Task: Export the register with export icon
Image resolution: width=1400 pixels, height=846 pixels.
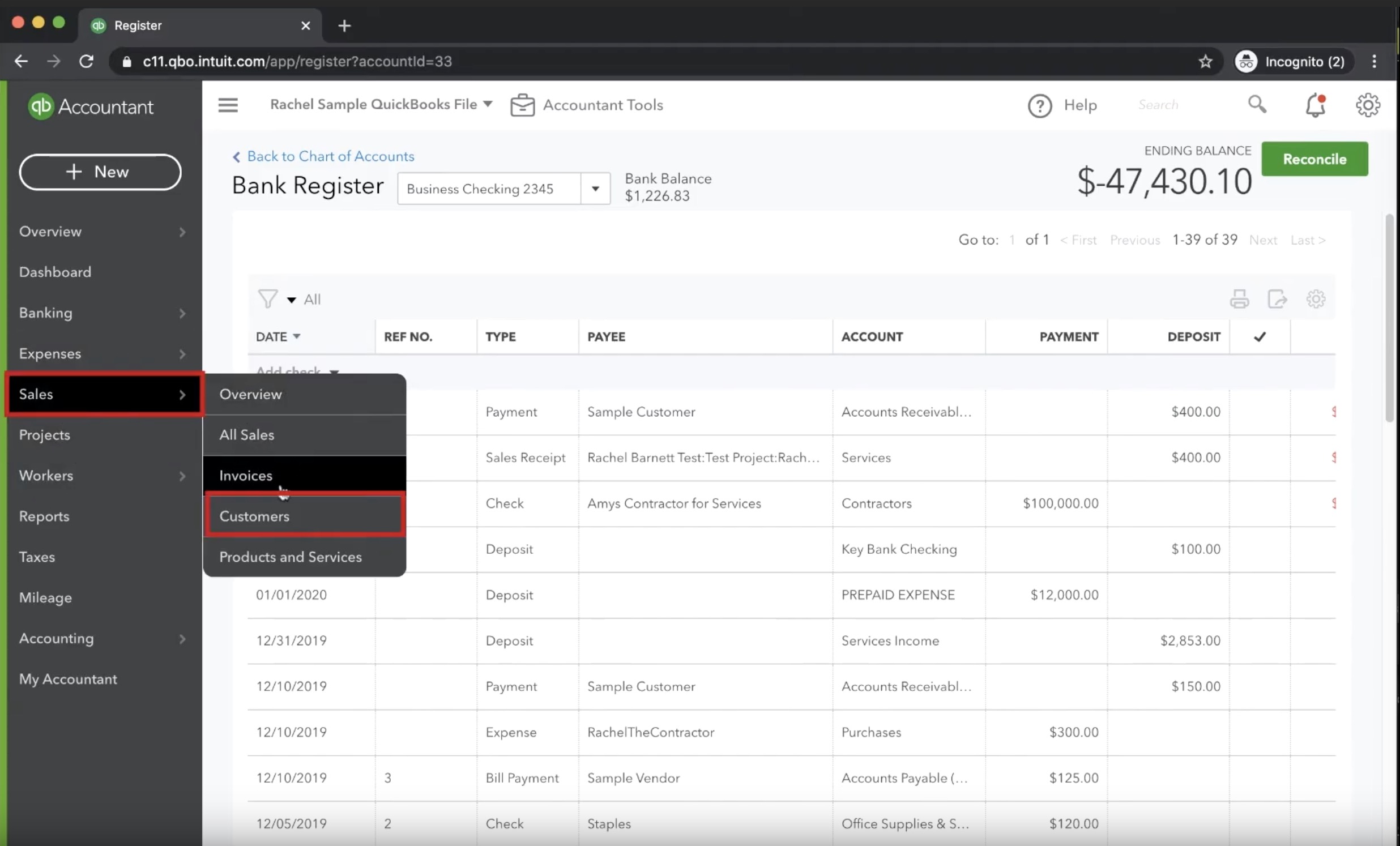Action: 1277,299
